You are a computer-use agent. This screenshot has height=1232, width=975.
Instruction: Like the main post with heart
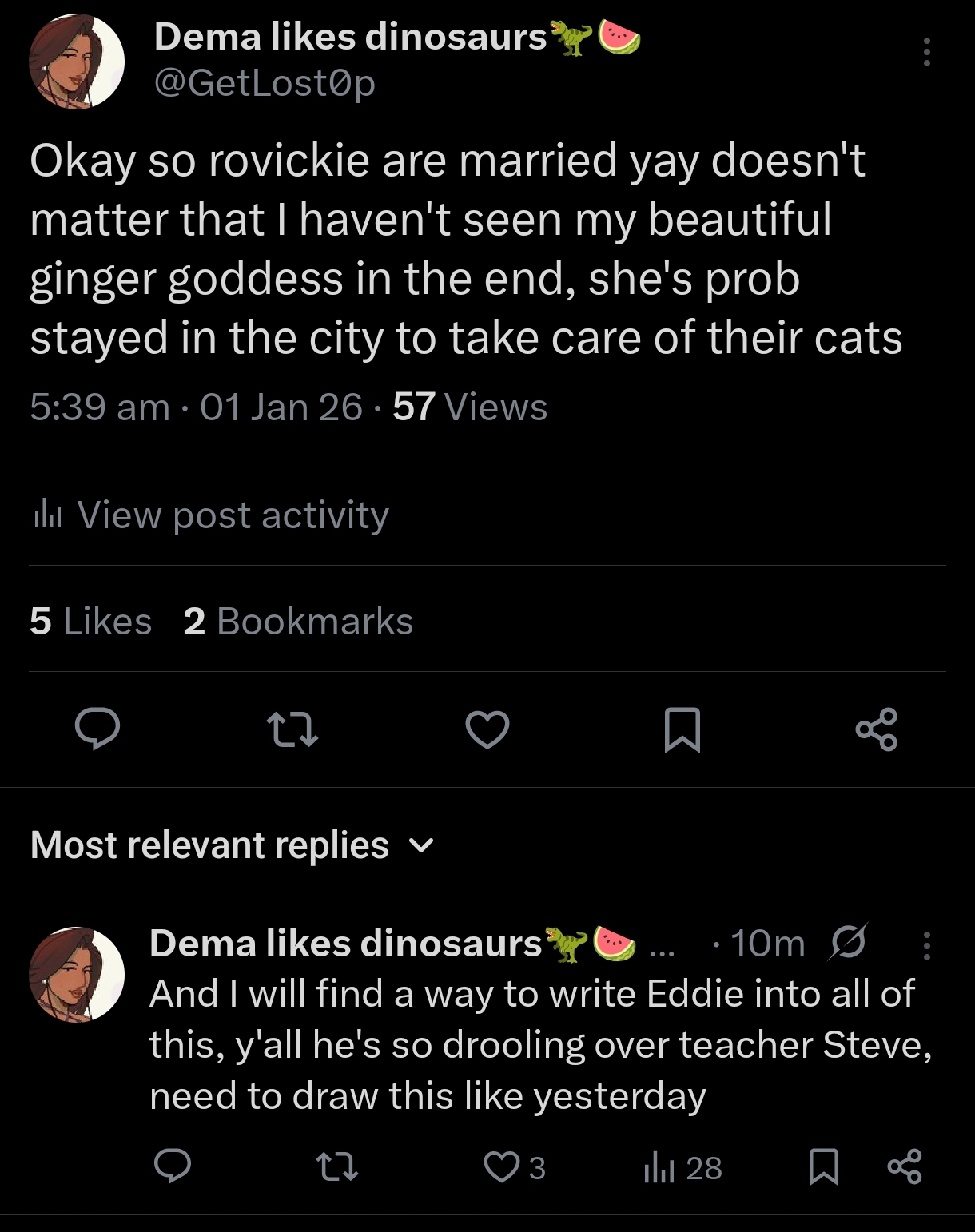488,729
